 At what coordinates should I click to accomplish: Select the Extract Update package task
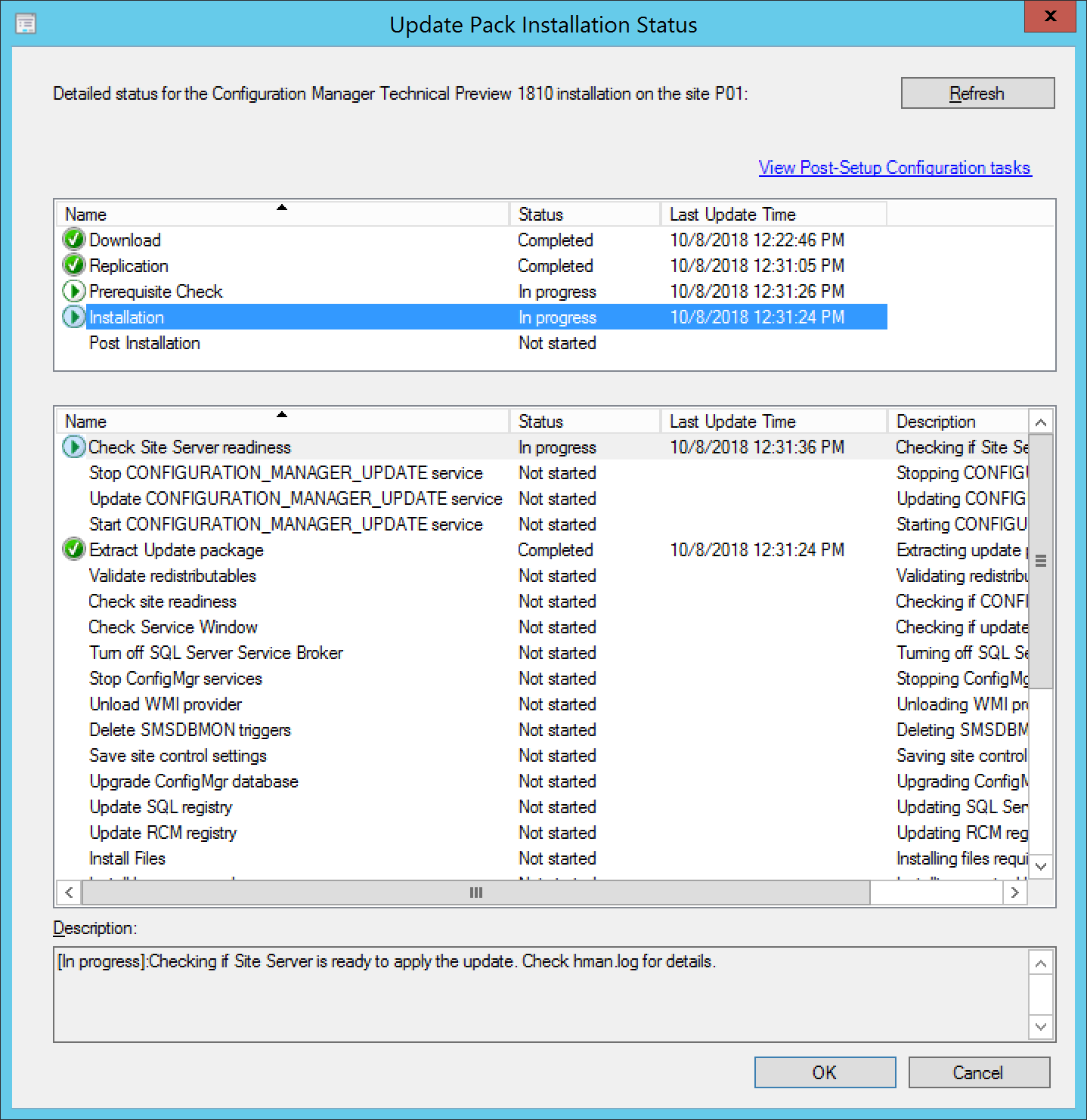543,550
